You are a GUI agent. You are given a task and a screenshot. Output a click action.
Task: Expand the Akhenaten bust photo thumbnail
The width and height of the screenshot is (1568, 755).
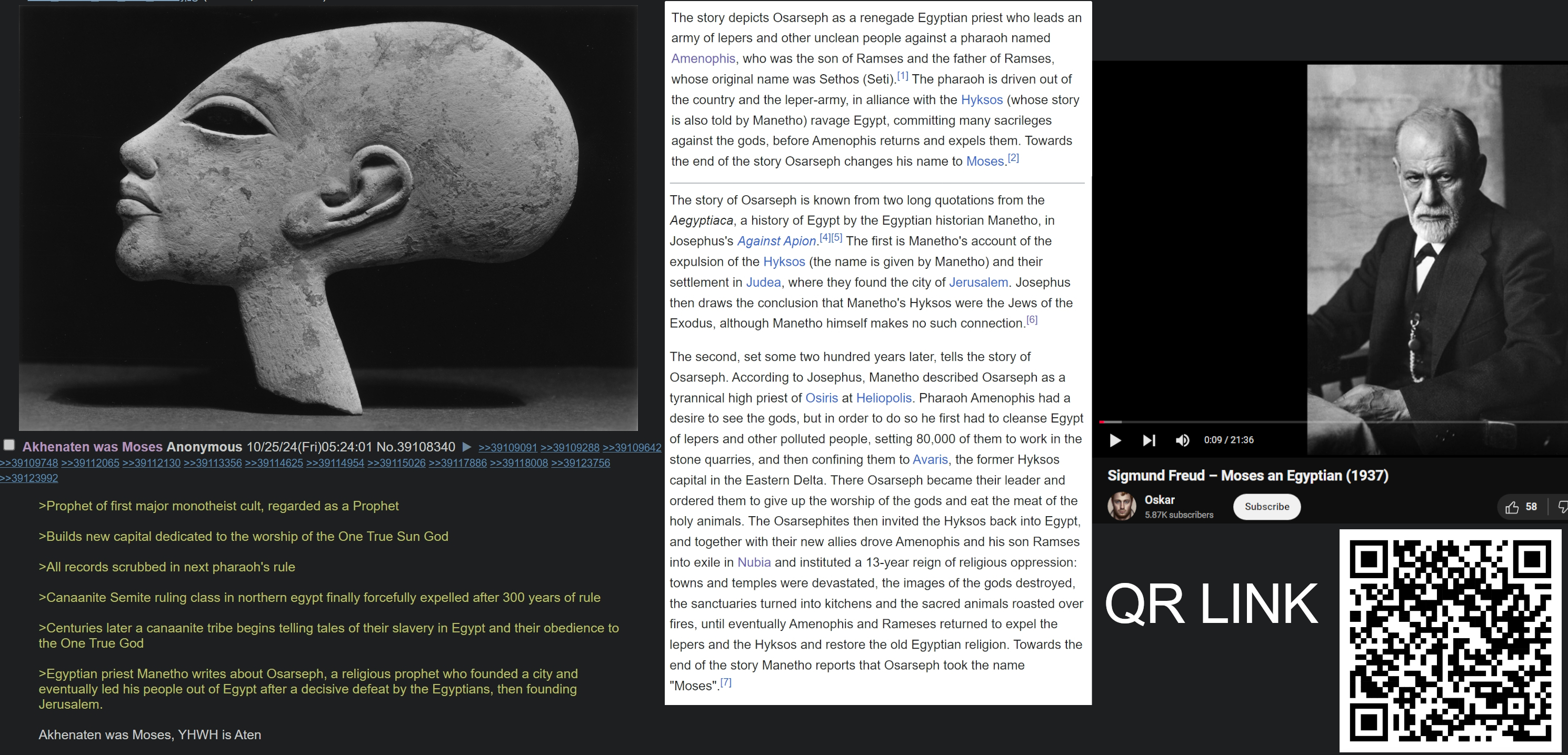[x=328, y=218]
